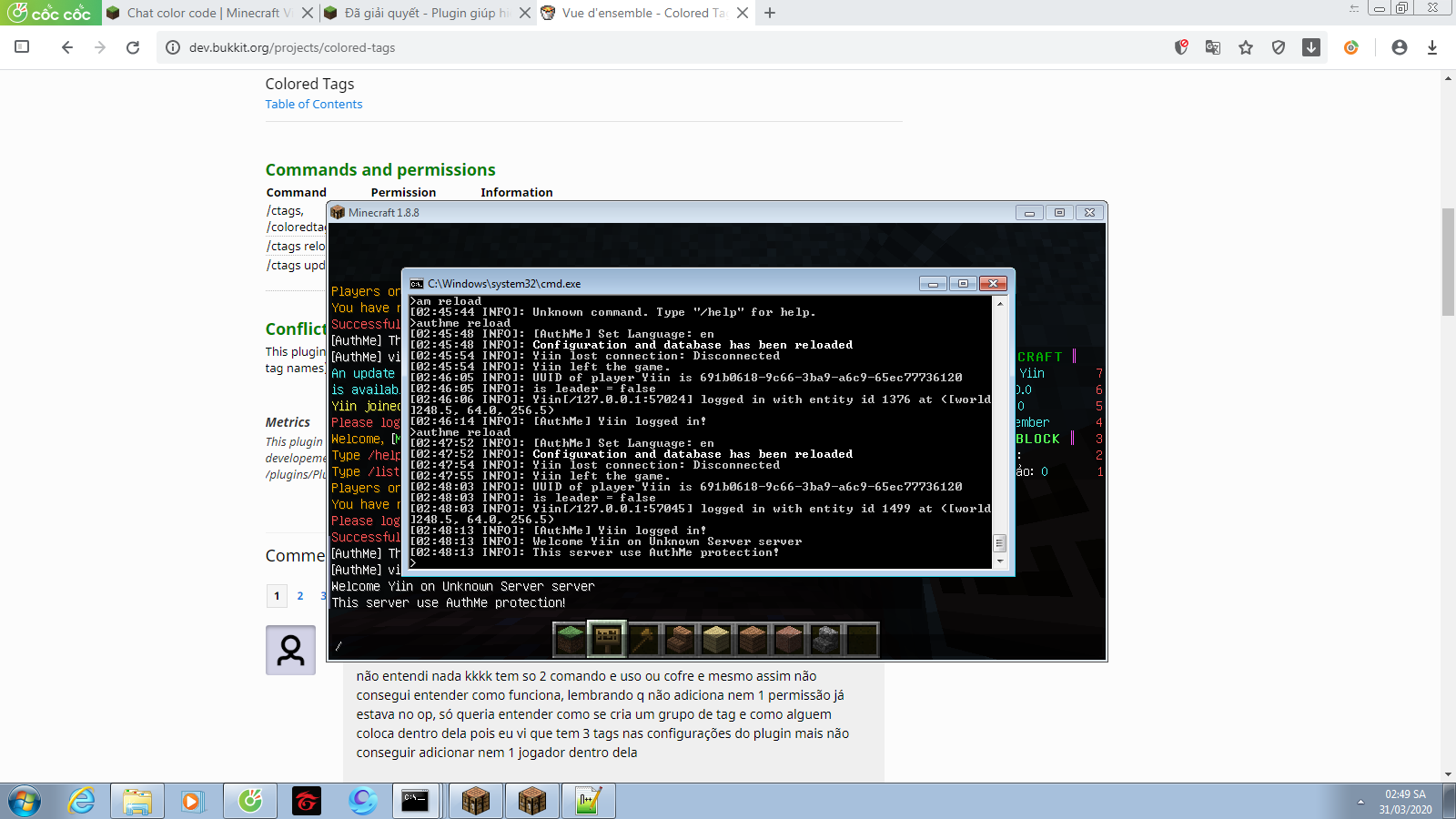Go back to the previous page
Viewport: 1456px width, 819px height.
(x=66, y=47)
